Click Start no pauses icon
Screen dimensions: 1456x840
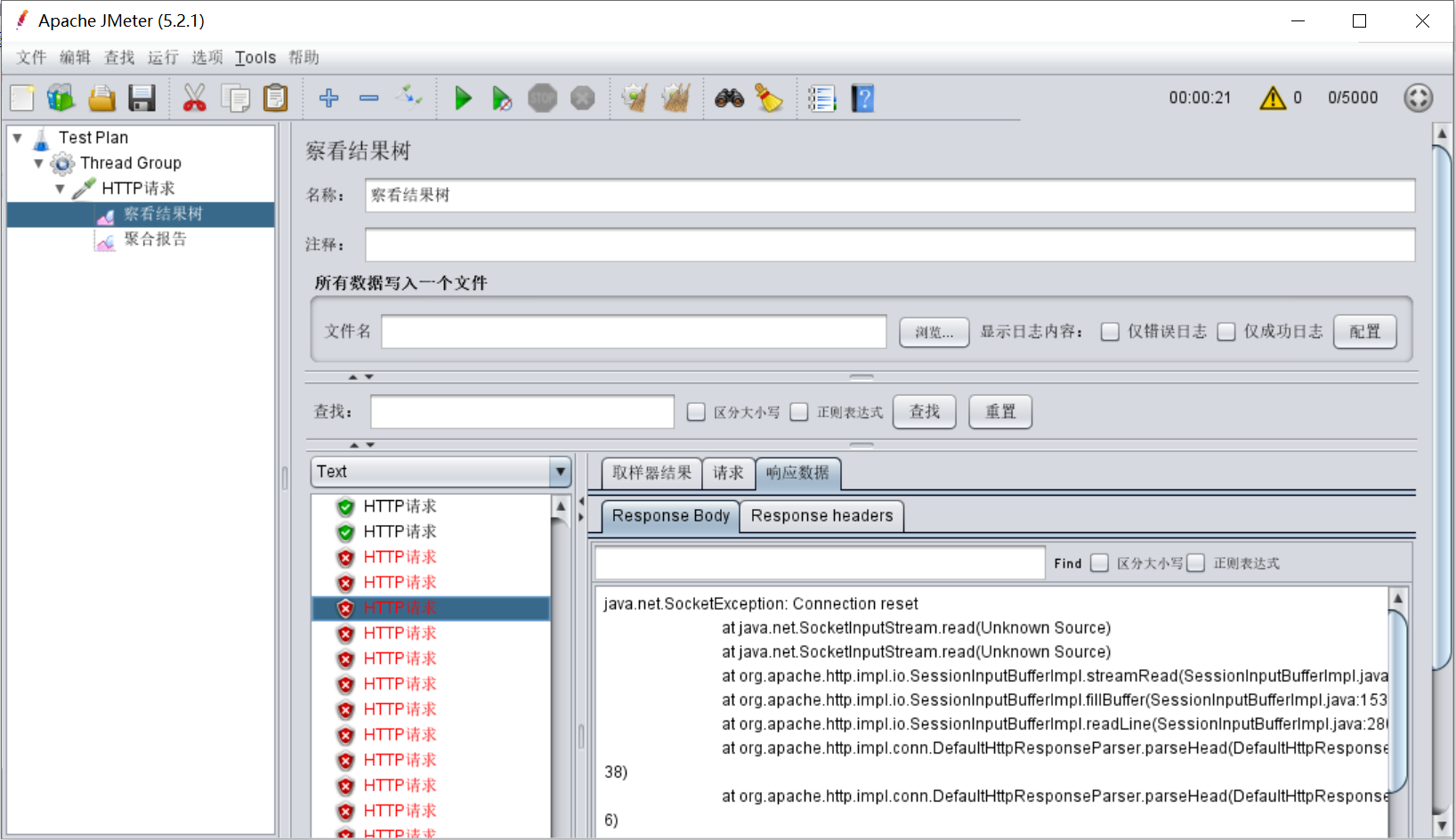pyautogui.click(x=502, y=98)
